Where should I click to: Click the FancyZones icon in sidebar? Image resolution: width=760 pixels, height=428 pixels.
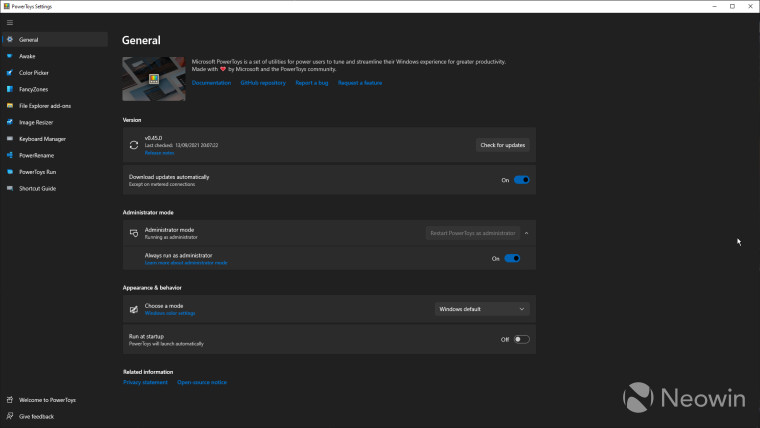coord(9,89)
